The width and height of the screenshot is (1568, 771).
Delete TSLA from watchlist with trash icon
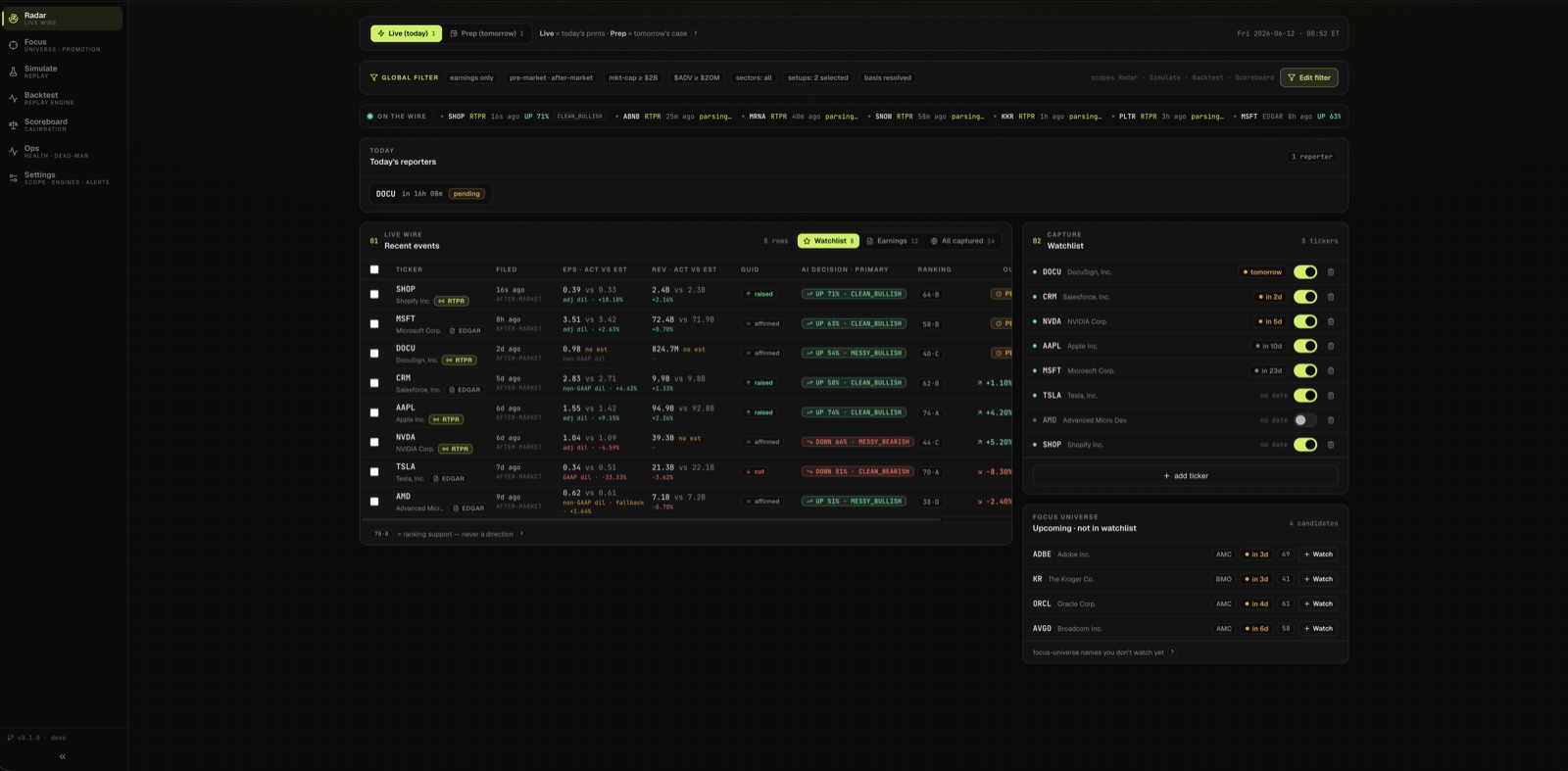1331,396
